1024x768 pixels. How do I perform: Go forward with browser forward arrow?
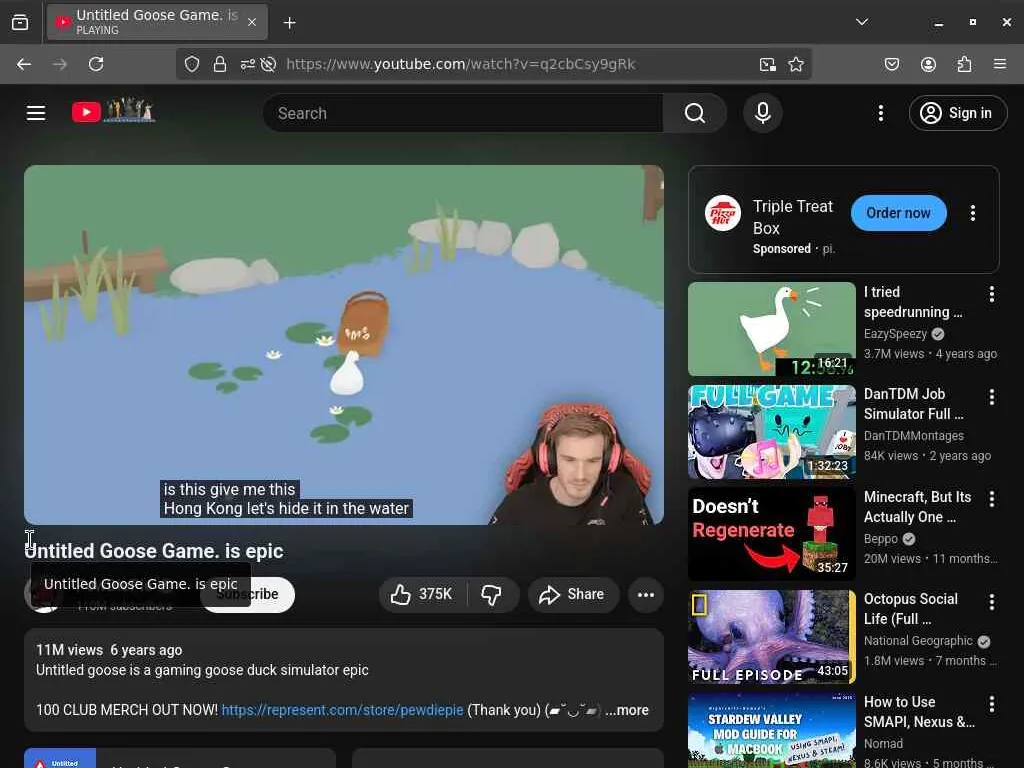tap(59, 64)
